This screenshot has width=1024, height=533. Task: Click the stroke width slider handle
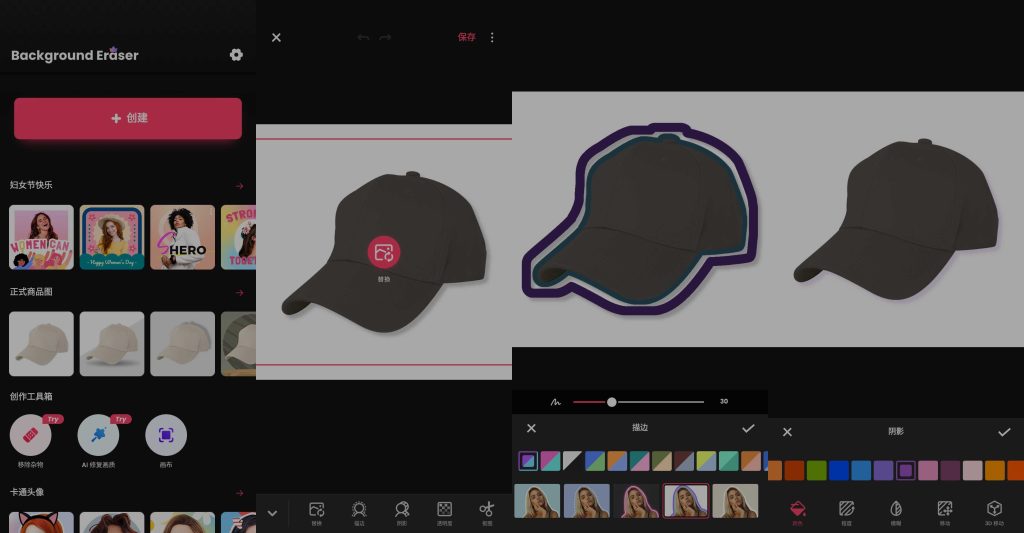click(611, 401)
